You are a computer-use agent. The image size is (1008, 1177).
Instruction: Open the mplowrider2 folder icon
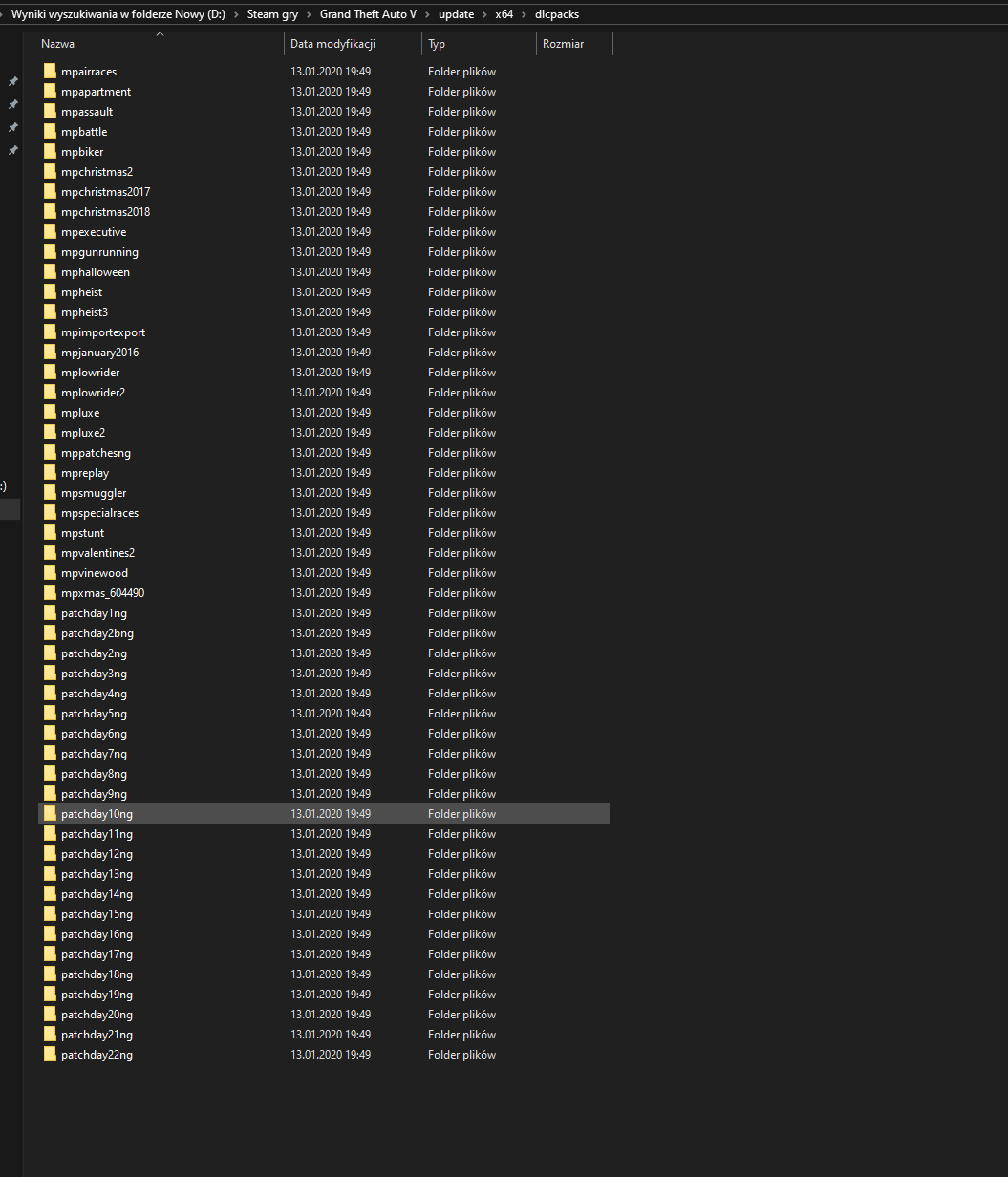50,392
